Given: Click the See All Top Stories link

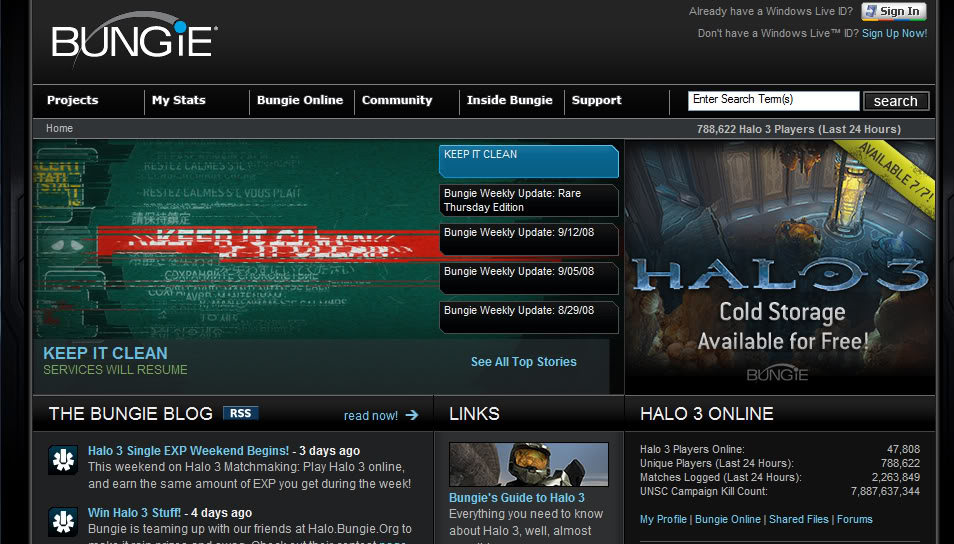Looking at the screenshot, I should click(523, 361).
